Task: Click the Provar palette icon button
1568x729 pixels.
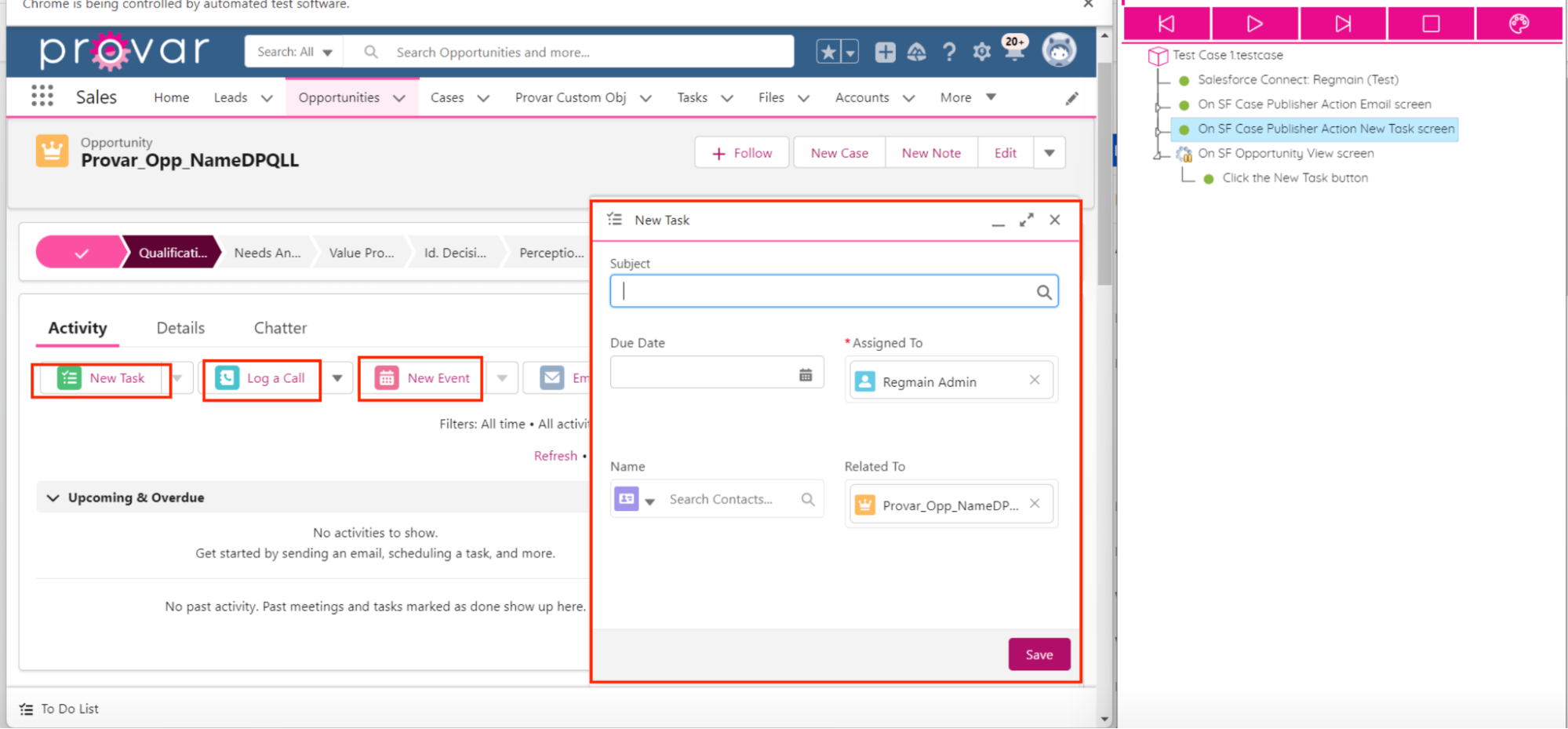Action: click(1519, 24)
